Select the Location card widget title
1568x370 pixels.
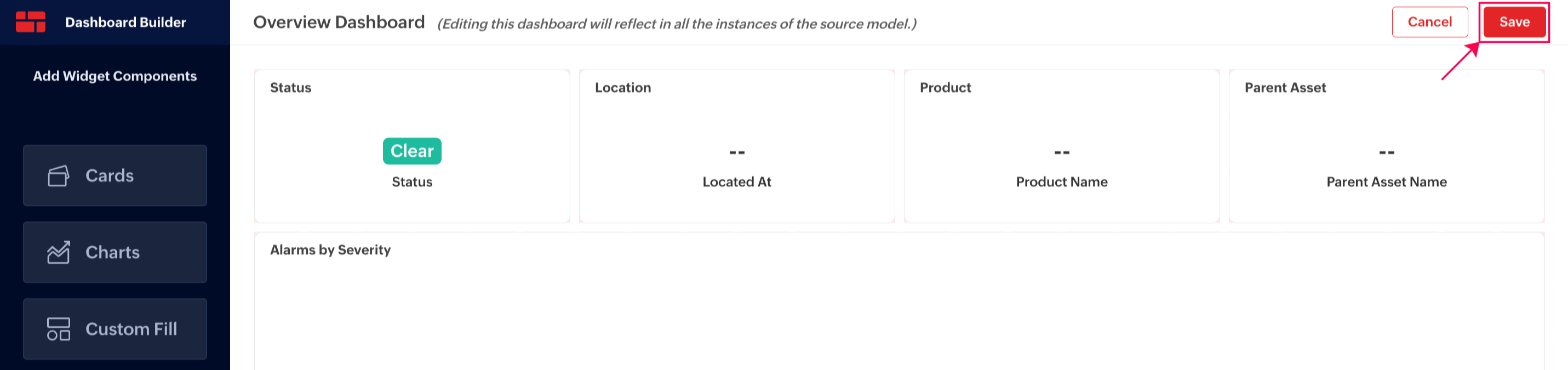point(623,88)
